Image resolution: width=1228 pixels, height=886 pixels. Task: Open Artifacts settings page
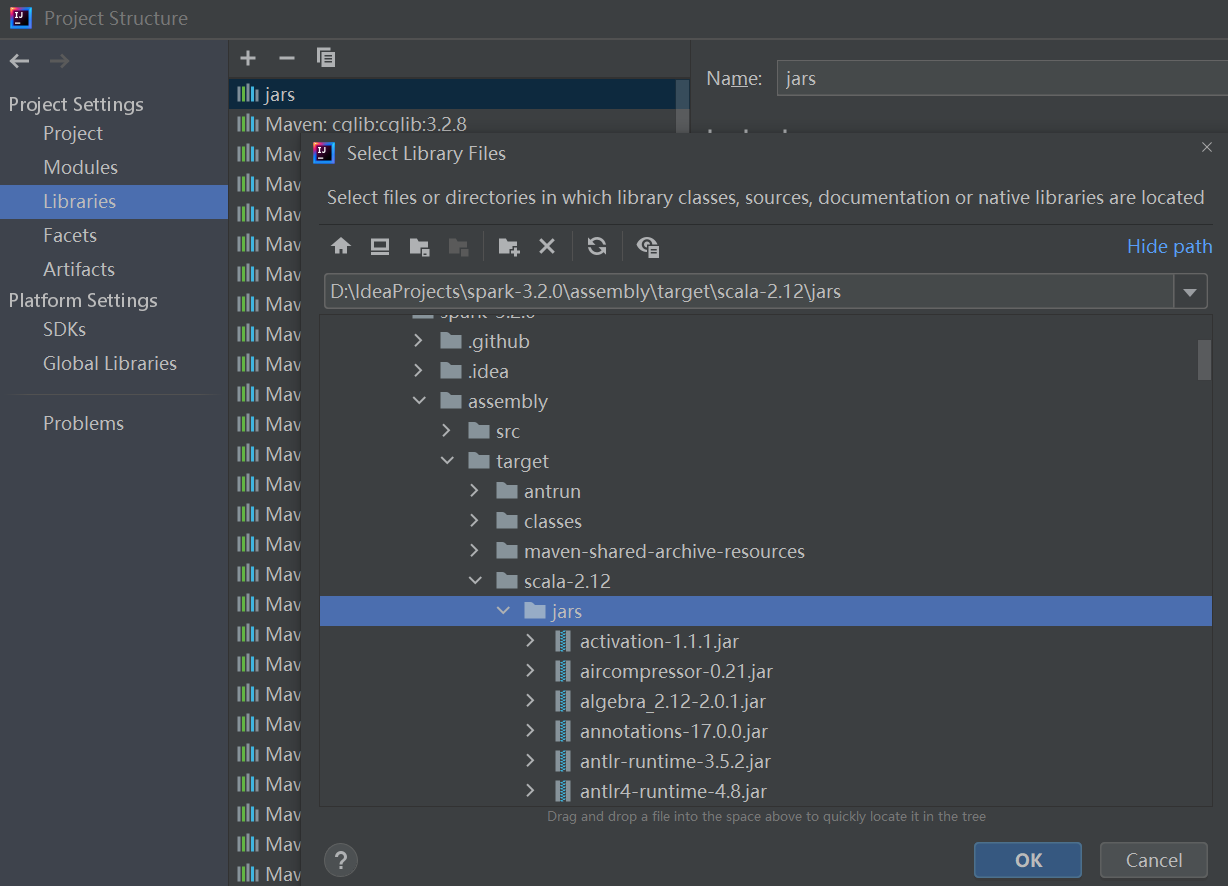point(79,269)
